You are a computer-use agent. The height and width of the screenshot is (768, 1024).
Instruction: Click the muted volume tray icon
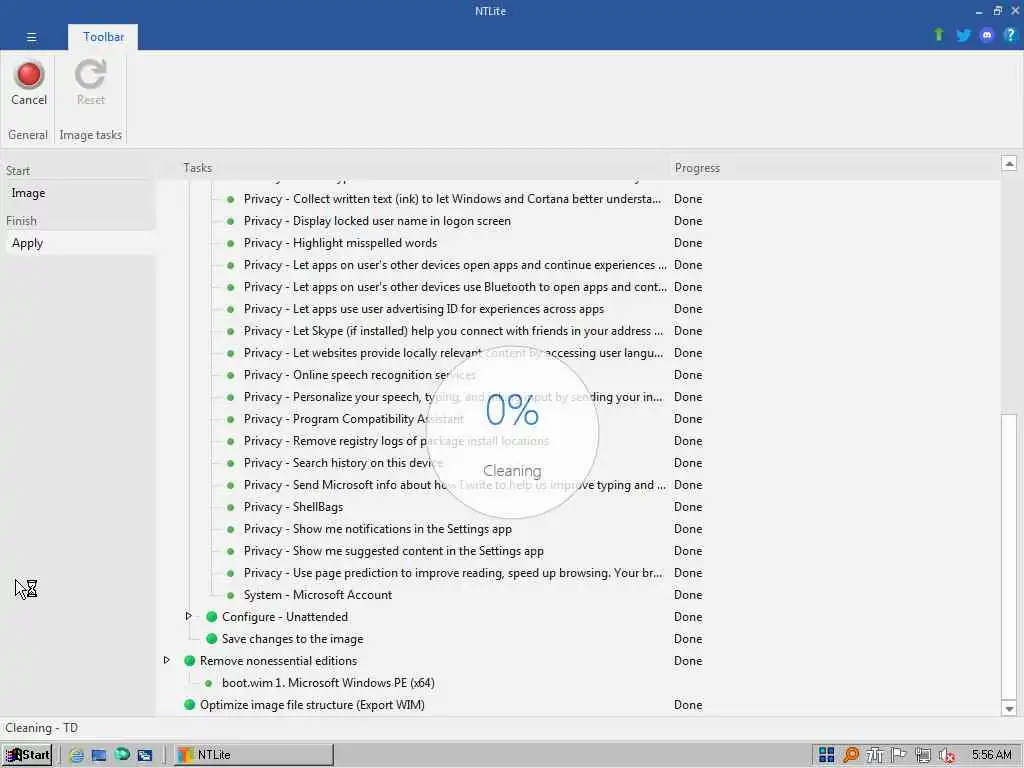(x=947, y=755)
